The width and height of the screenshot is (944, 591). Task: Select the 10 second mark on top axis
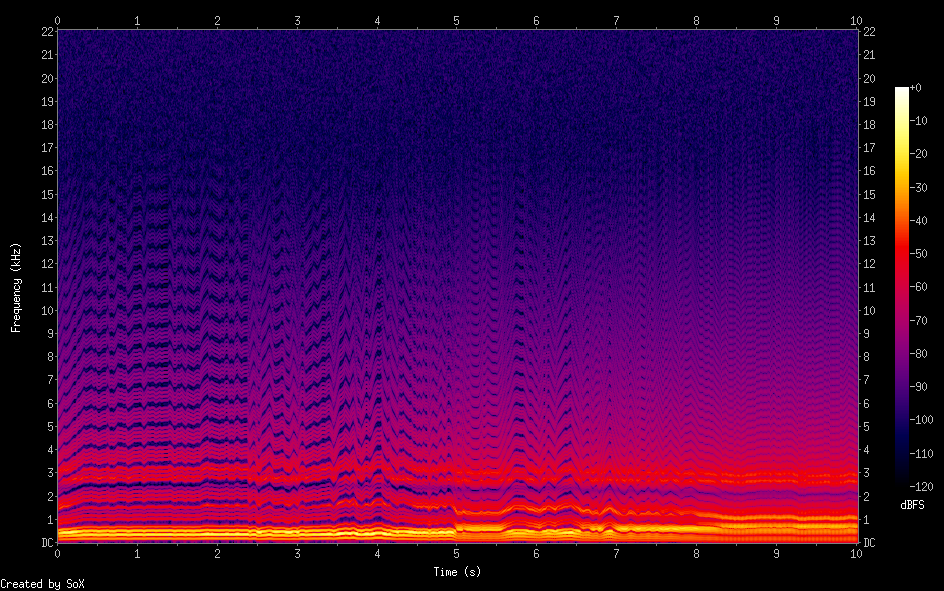point(856,20)
